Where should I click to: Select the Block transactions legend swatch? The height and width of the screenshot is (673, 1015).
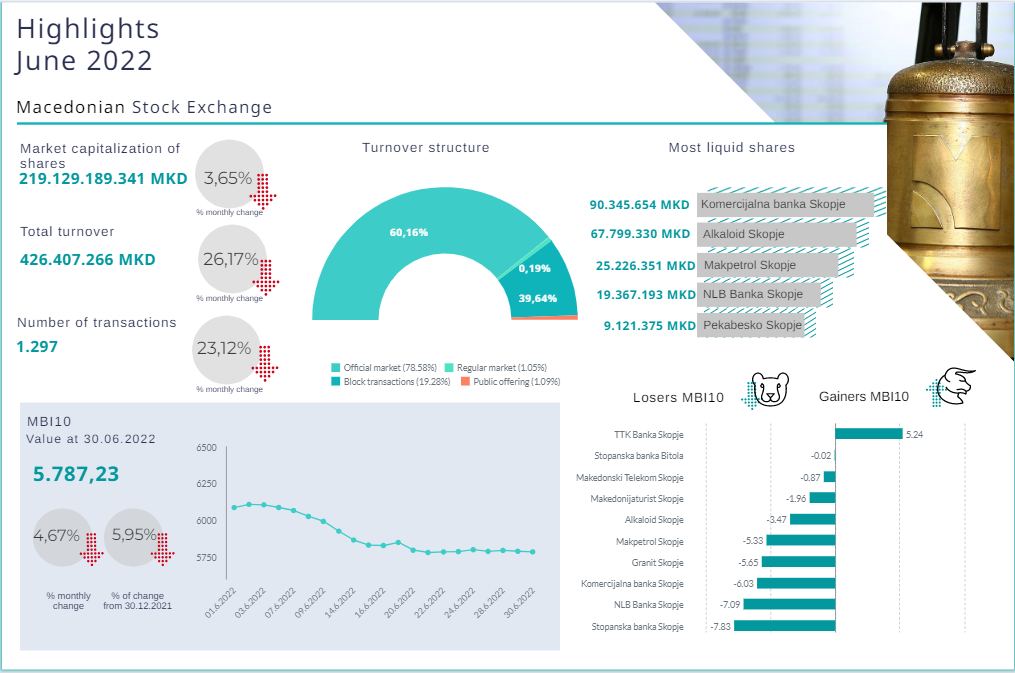[336, 381]
